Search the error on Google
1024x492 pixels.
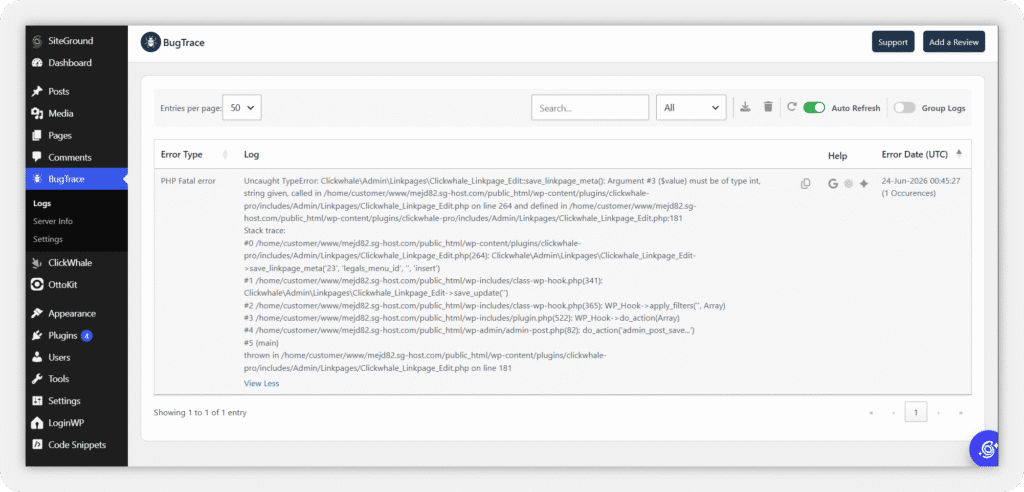[833, 184]
